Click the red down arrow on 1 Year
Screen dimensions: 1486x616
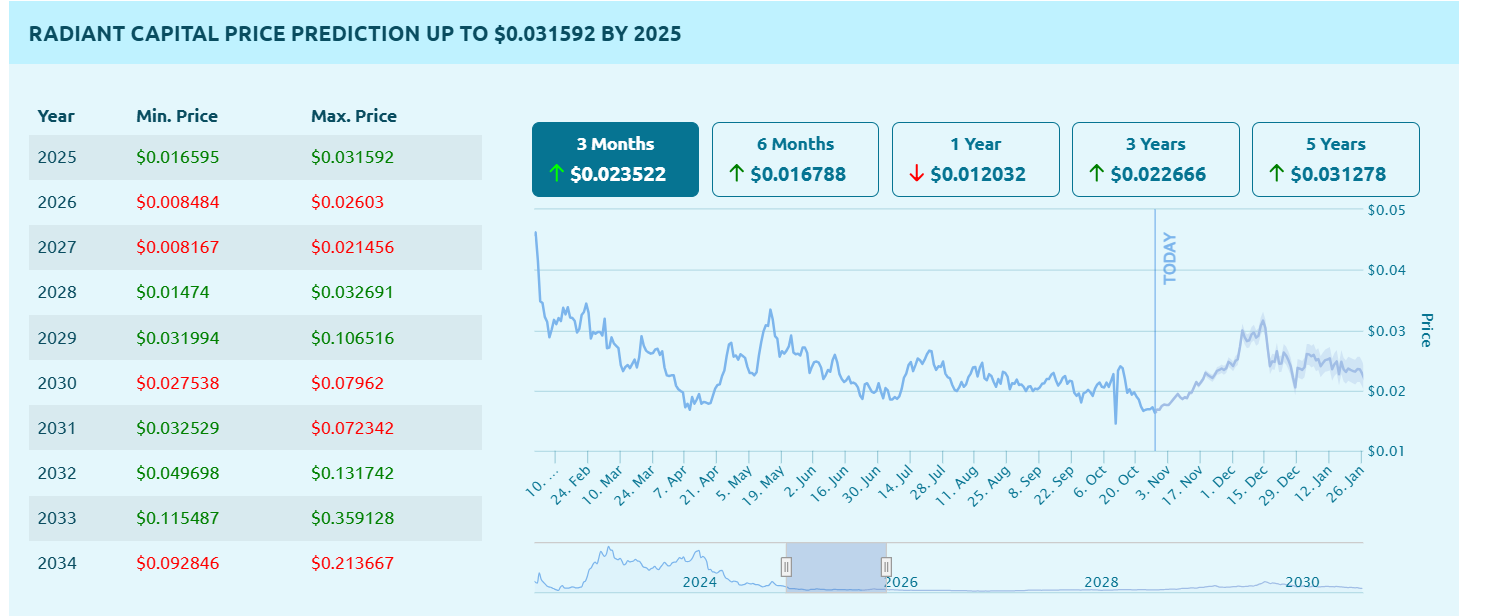point(916,175)
